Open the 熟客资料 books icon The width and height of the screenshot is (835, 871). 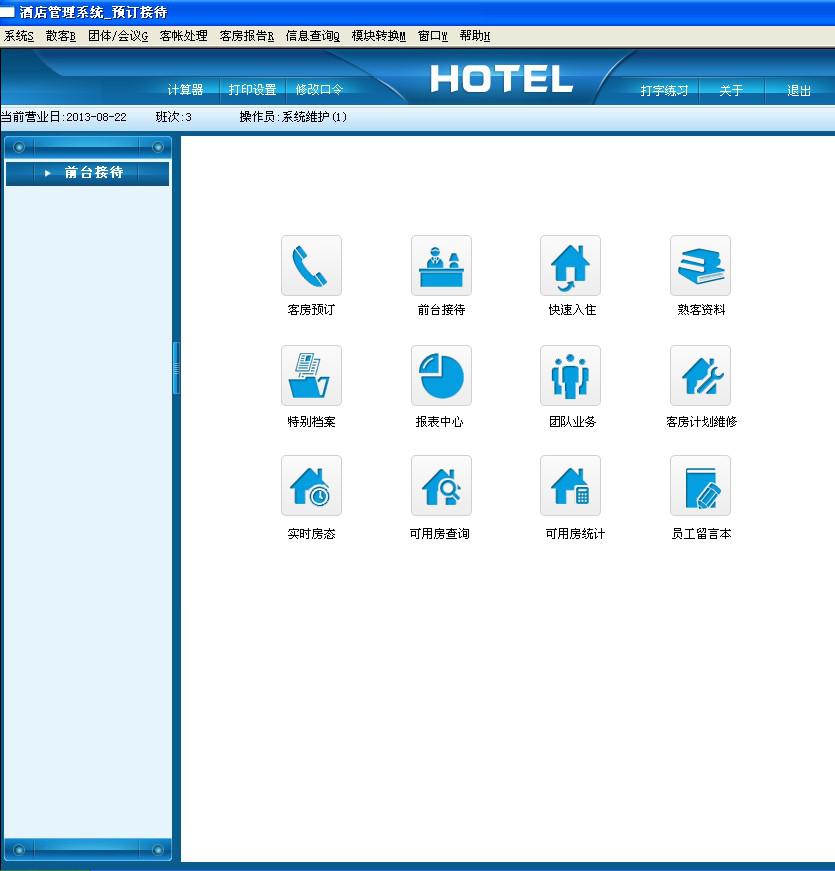coord(701,266)
